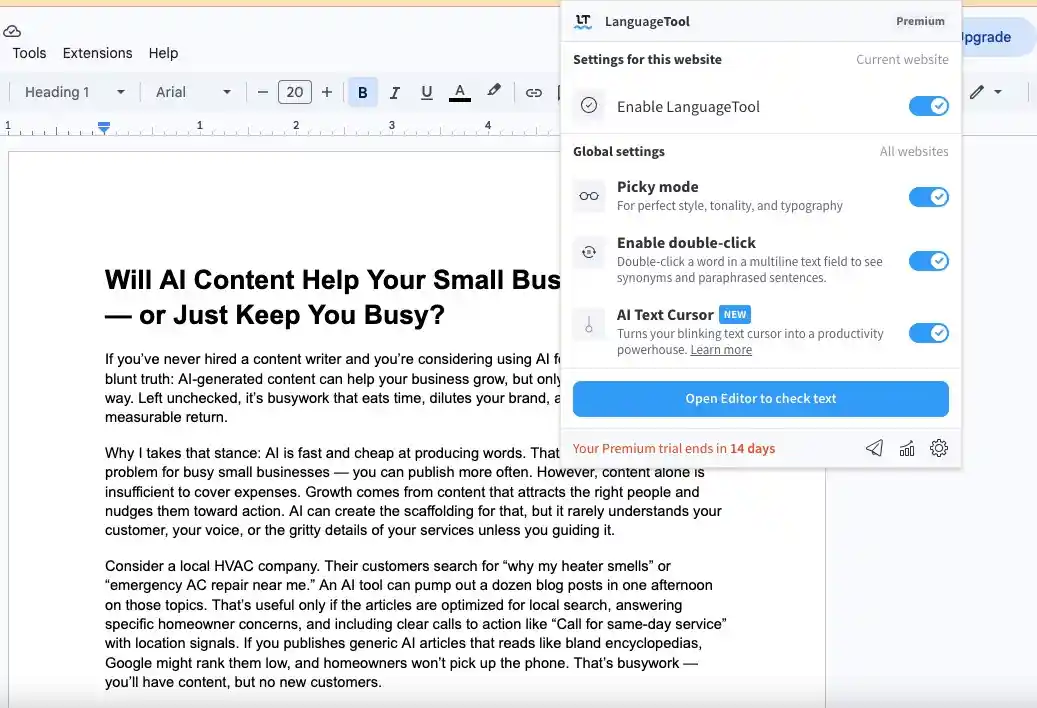Open the LanguageTool statistics chart icon
Viewport: 1037px width, 708px height.
(x=907, y=448)
